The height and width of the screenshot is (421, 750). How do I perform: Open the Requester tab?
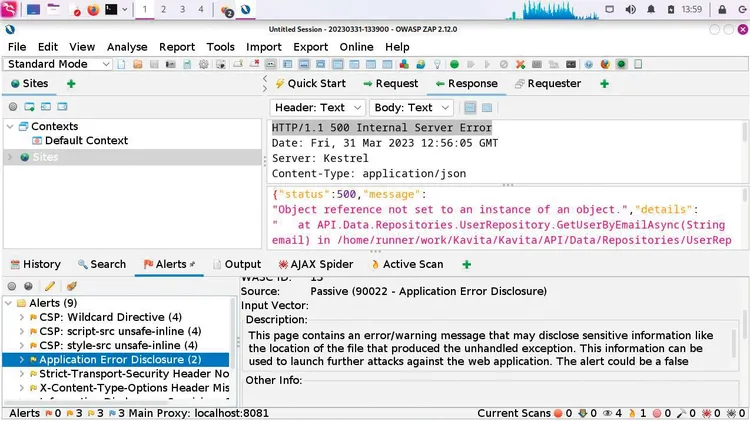coord(548,84)
